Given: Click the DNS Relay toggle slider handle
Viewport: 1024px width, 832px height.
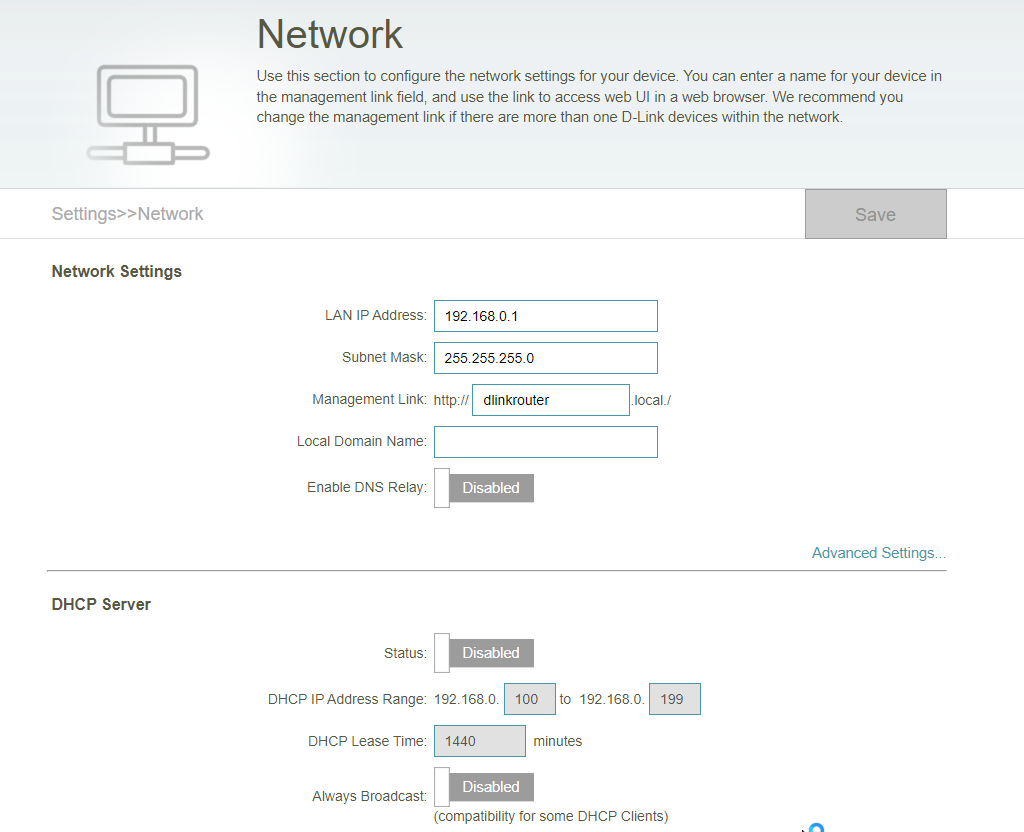Looking at the screenshot, I should pyautogui.click(x=441, y=488).
